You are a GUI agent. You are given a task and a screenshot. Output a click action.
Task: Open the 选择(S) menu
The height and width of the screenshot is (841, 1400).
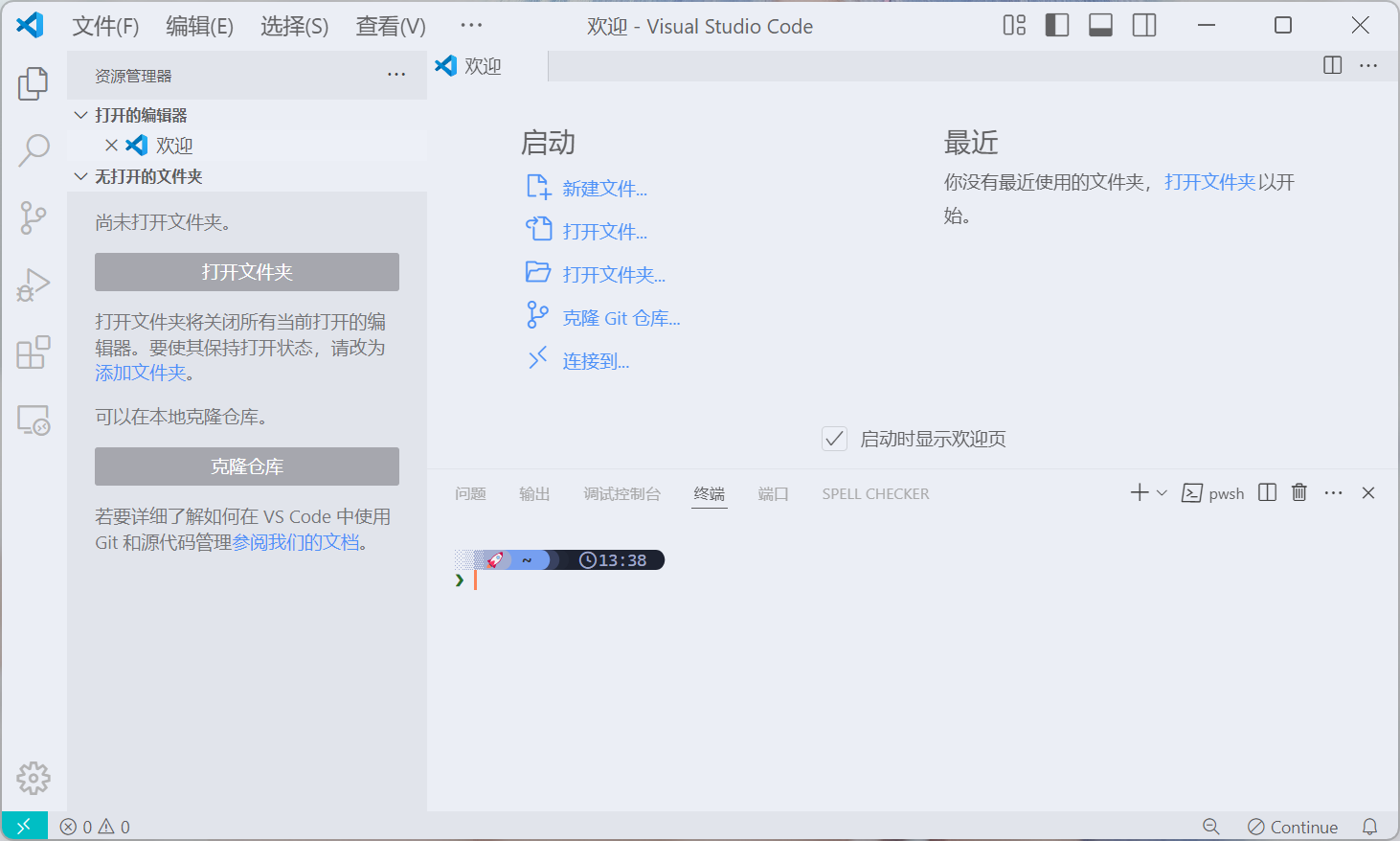pyautogui.click(x=294, y=26)
